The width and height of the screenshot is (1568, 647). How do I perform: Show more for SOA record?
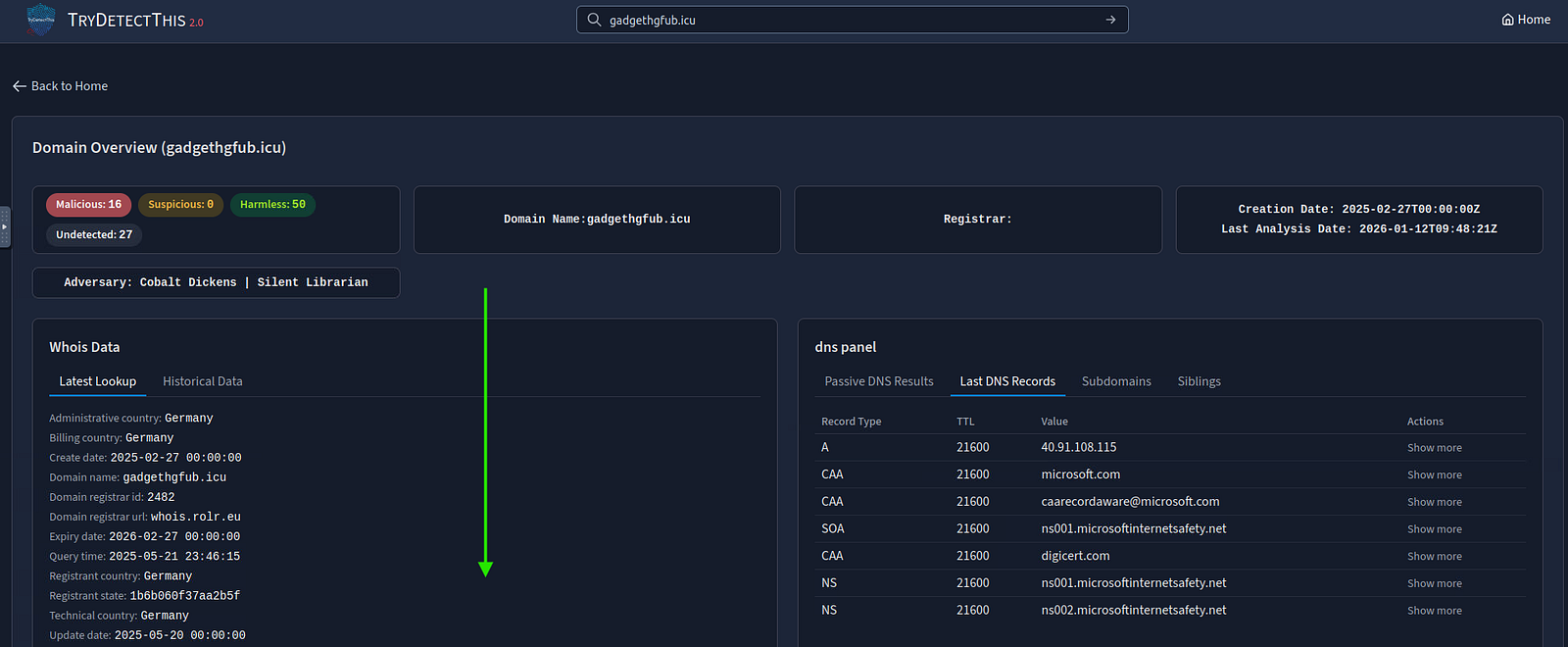(x=1434, y=529)
